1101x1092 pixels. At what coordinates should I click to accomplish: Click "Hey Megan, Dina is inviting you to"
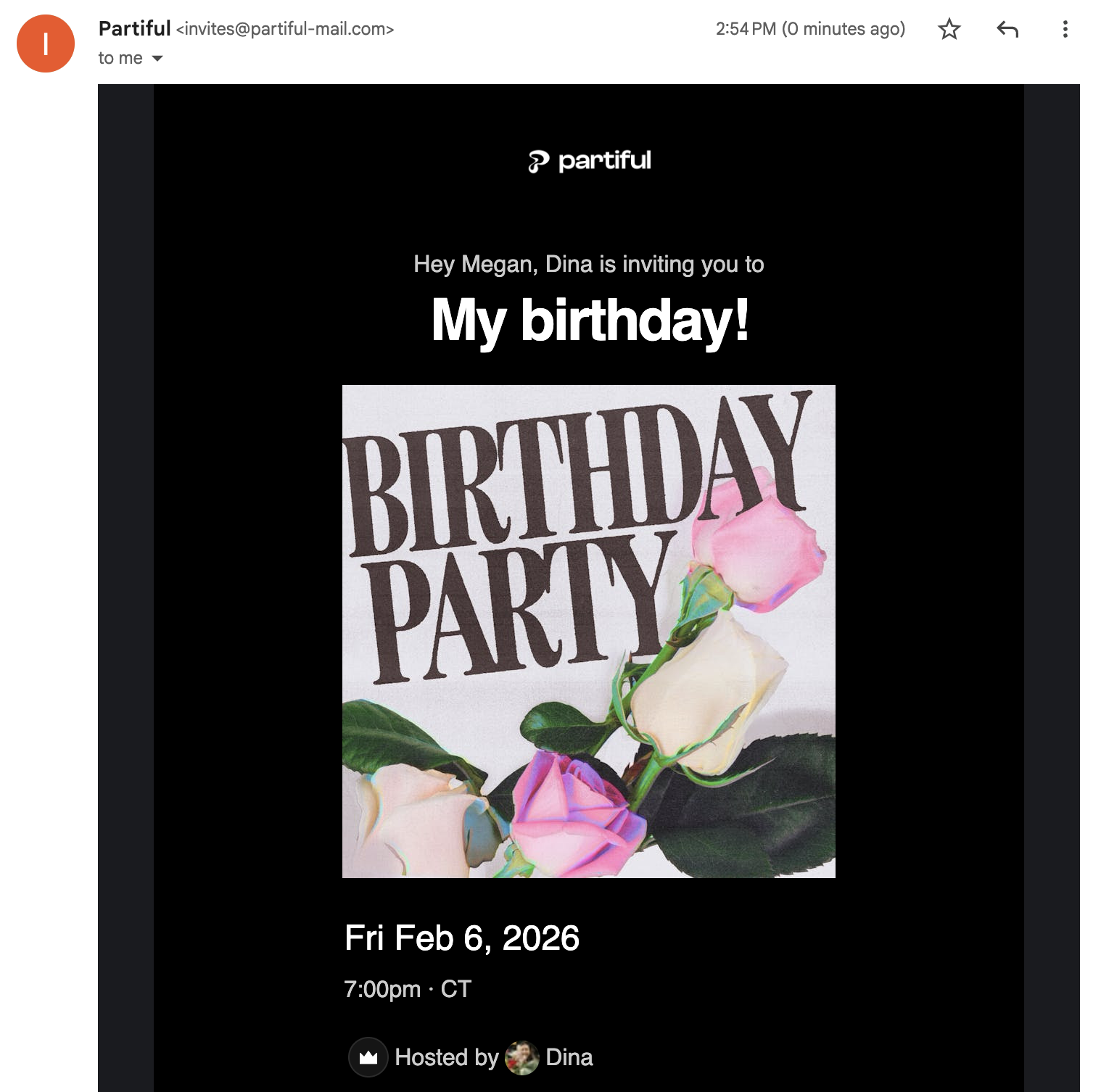589,264
